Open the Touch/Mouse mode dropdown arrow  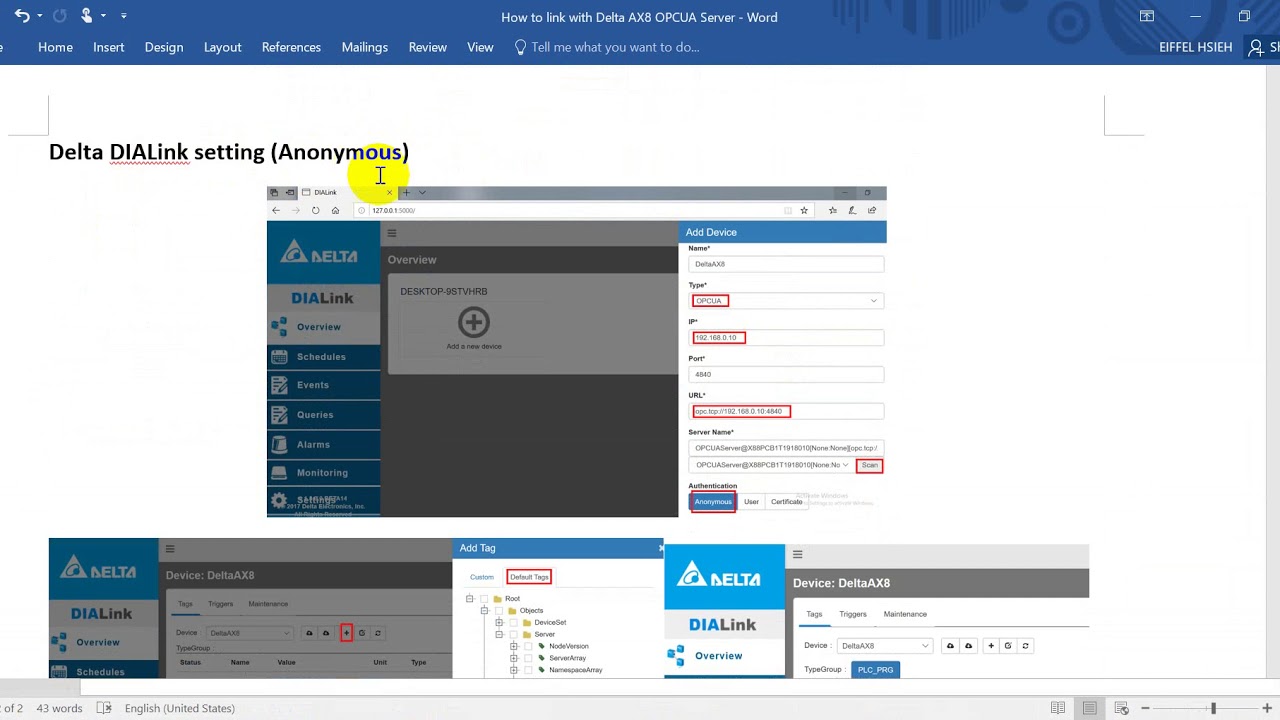[x=103, y=16]
